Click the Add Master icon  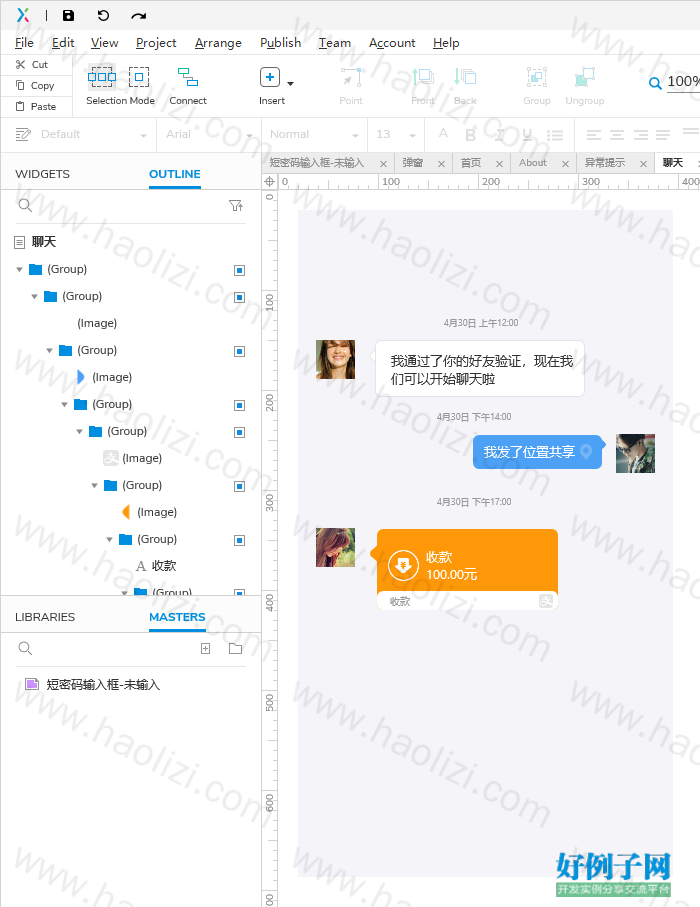(205, 648)
